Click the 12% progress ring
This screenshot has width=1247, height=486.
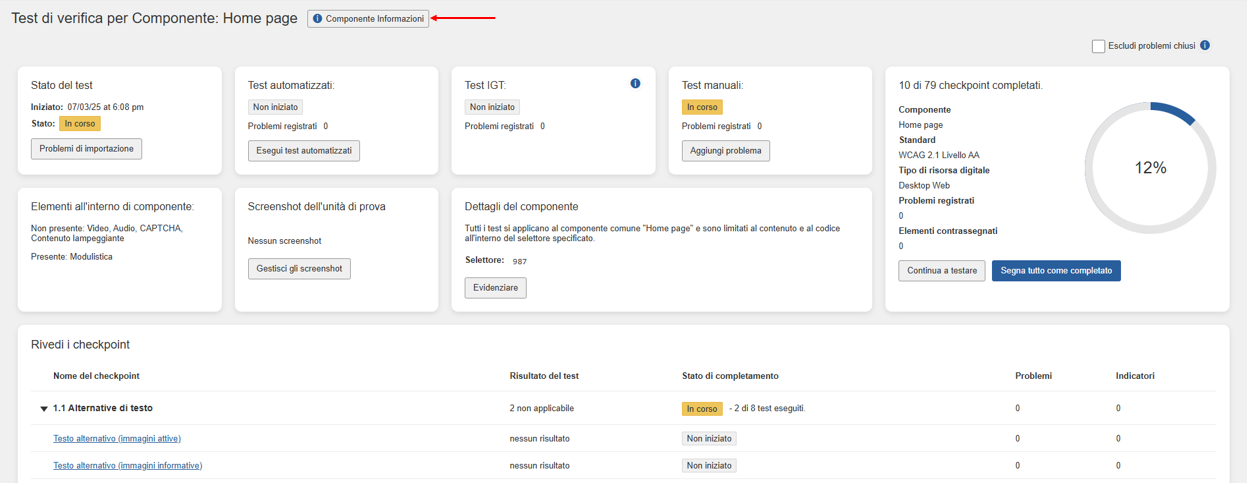click(1150, 168)
